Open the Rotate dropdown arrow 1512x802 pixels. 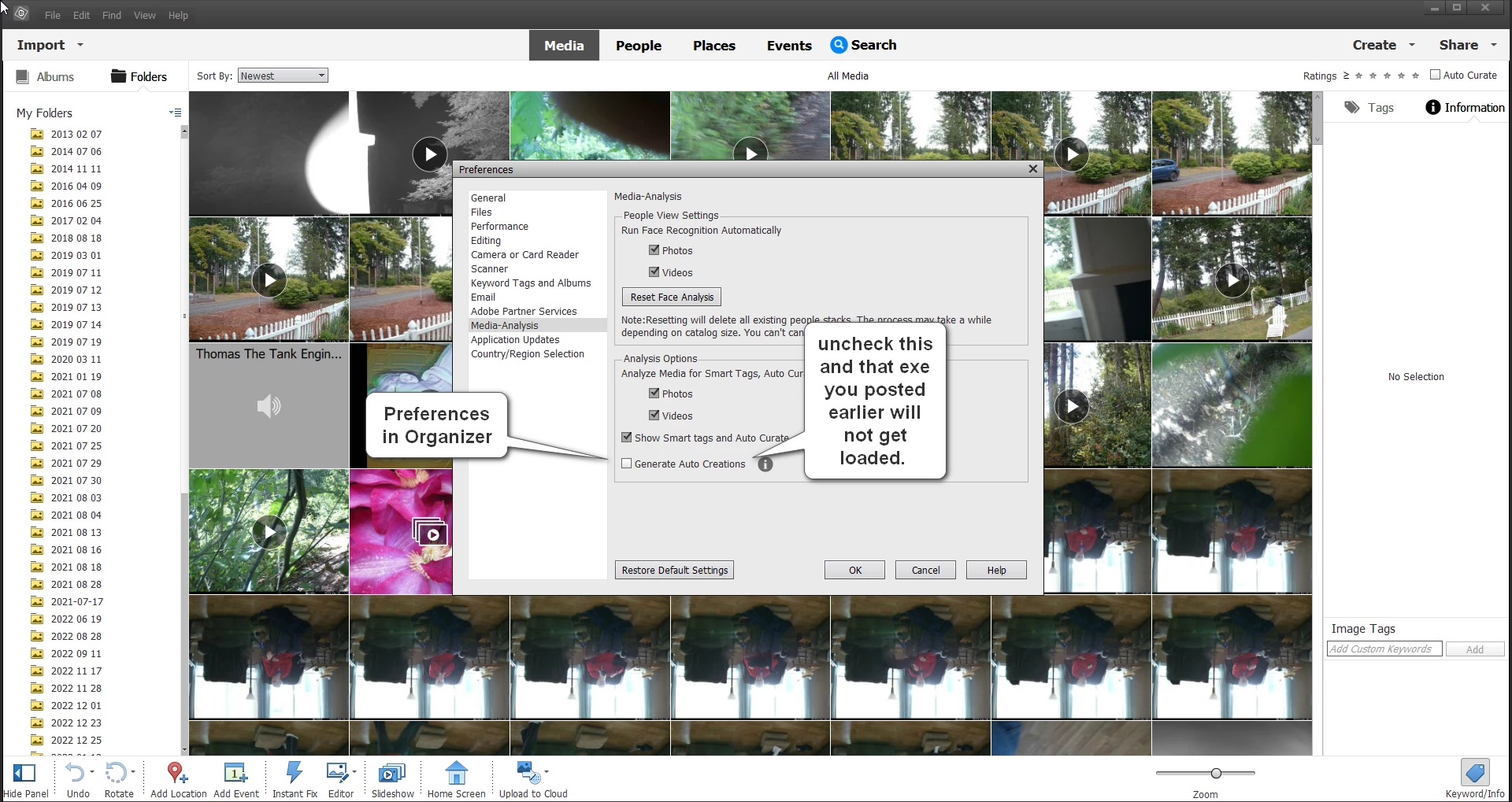pyautogui.click(x=133, y=771)
